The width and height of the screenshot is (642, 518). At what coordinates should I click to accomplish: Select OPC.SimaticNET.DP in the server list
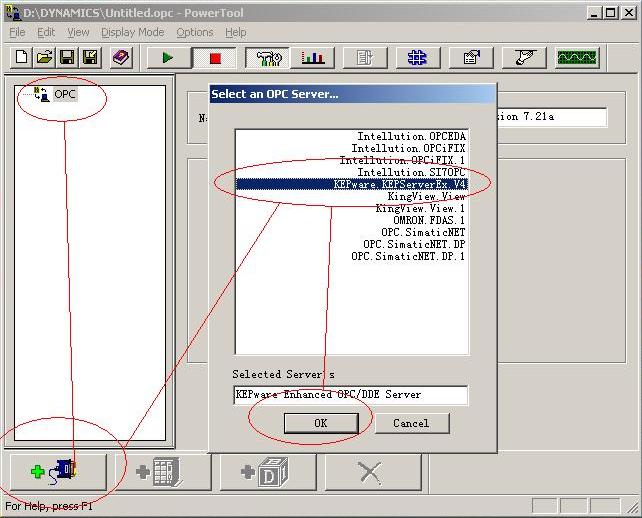(352, 244)
